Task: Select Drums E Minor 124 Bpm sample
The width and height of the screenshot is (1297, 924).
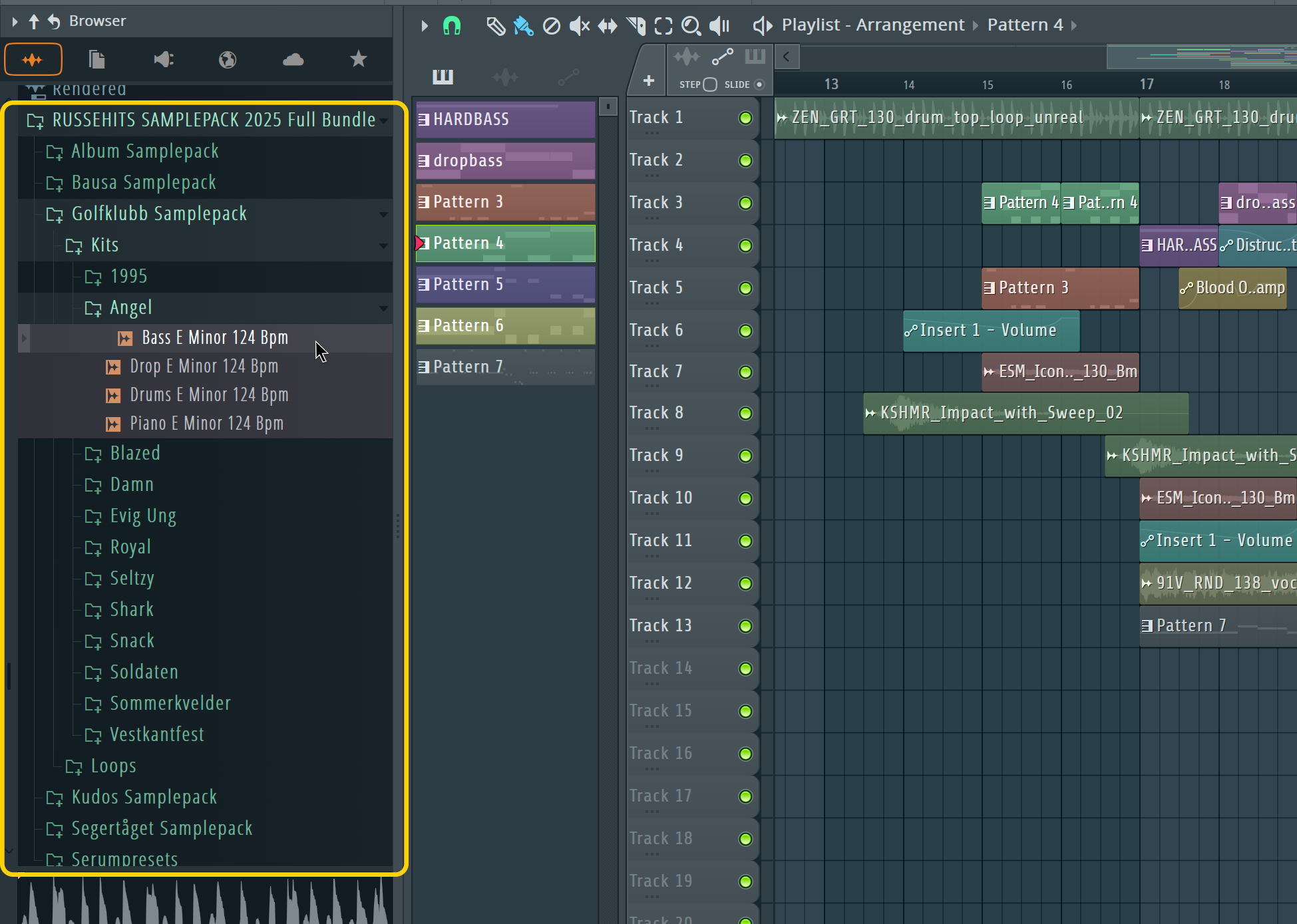Action: pos(209,395)
